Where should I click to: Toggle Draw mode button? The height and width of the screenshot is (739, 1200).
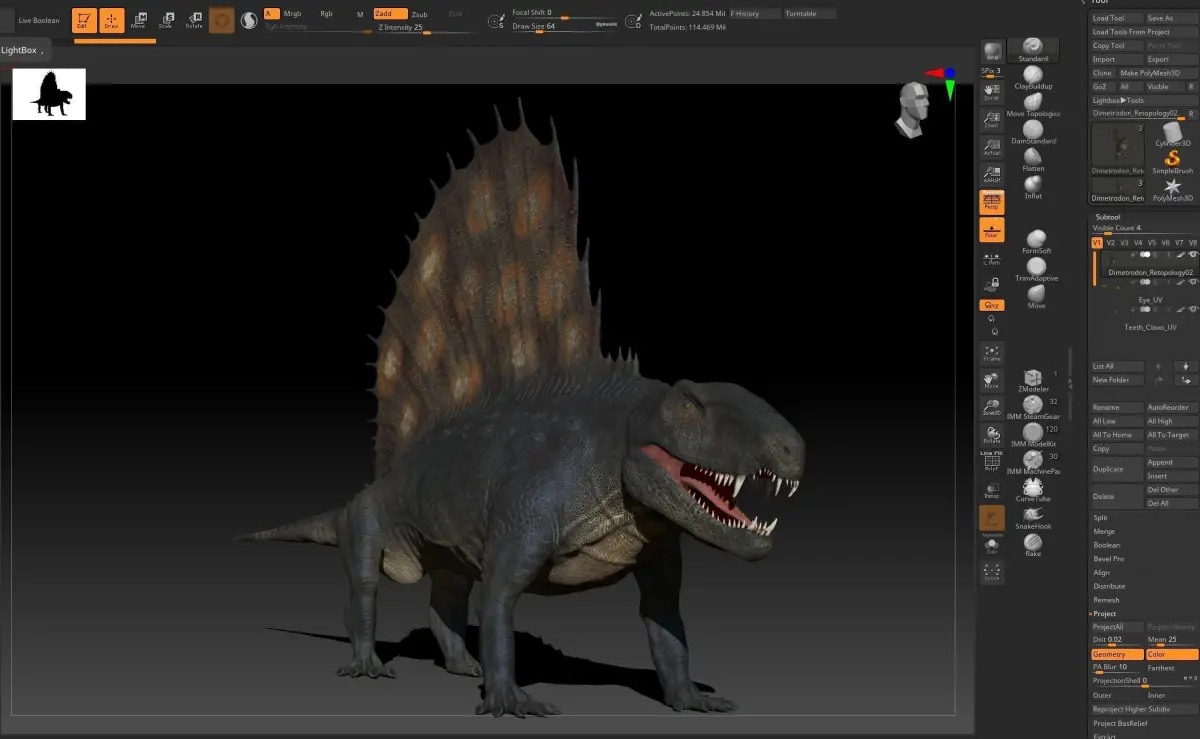[x=111, y=19]
